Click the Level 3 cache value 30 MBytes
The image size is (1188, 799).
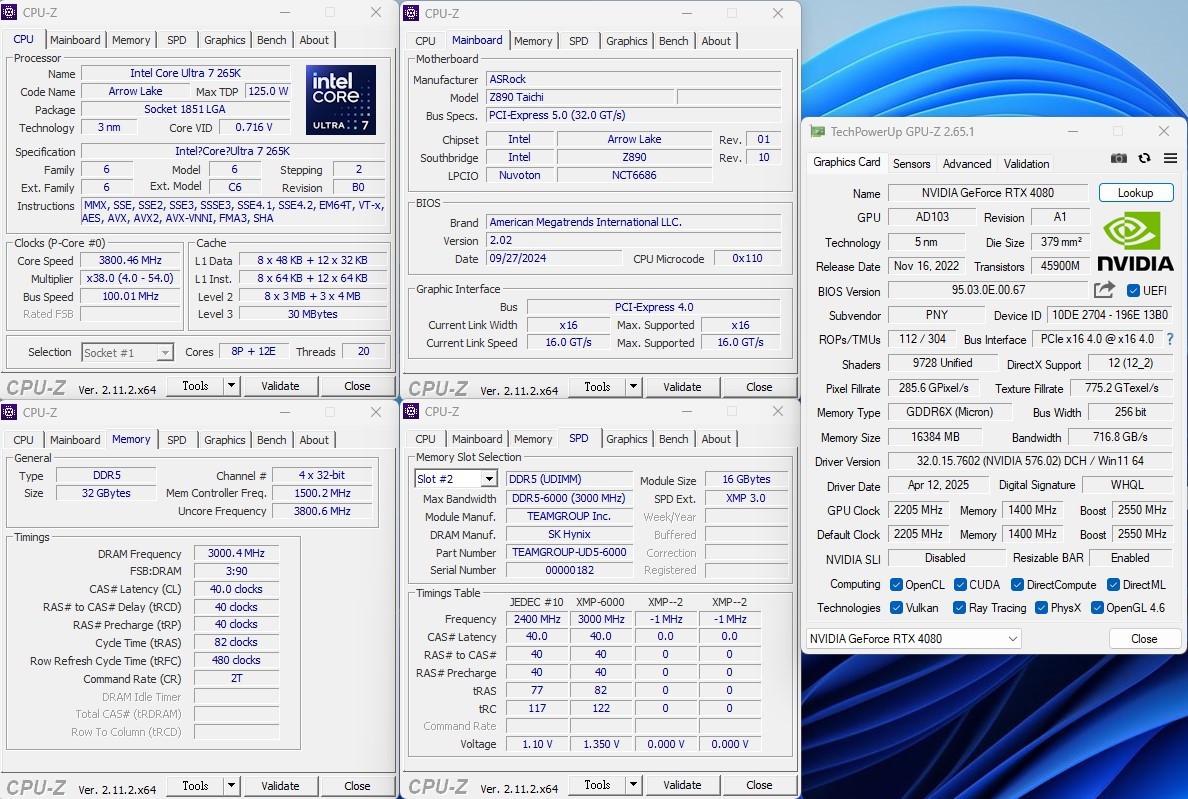[x=312, y=314]
